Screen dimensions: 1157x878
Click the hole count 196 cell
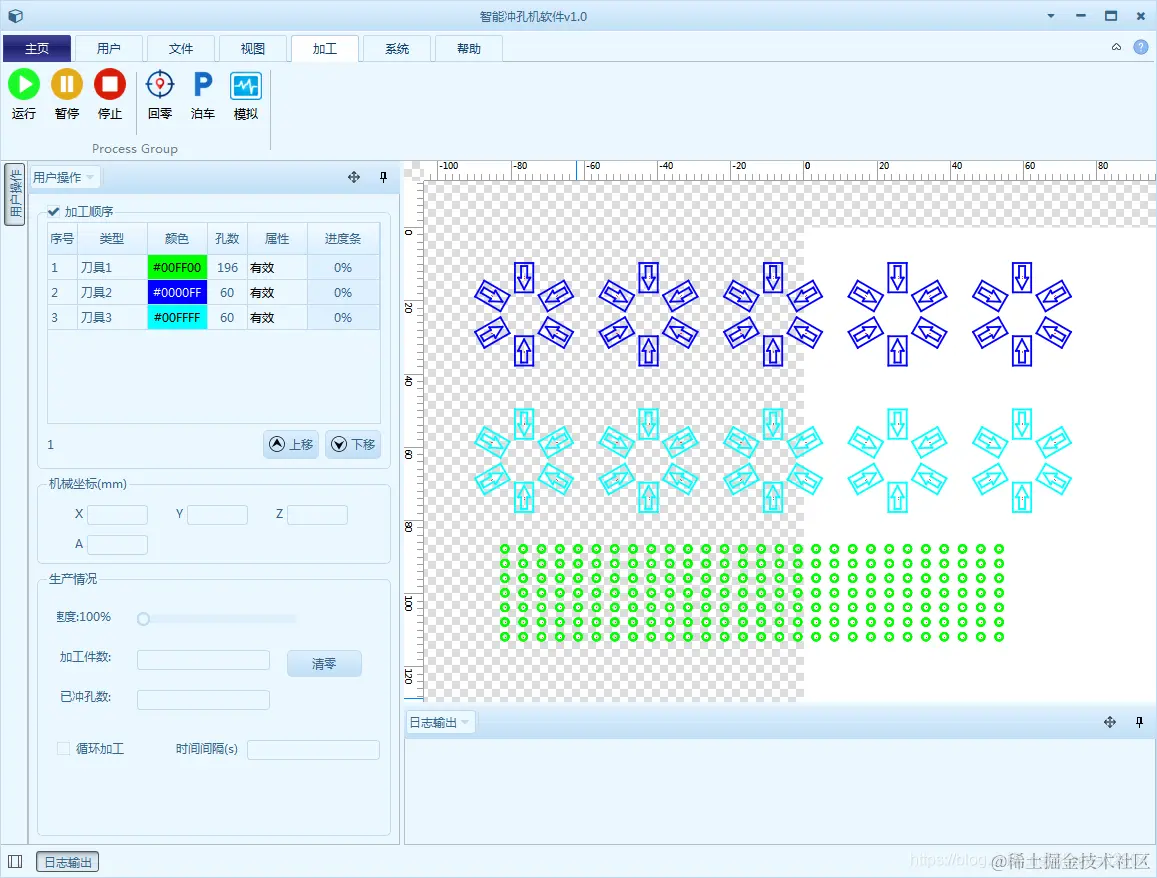pos(227,267)
